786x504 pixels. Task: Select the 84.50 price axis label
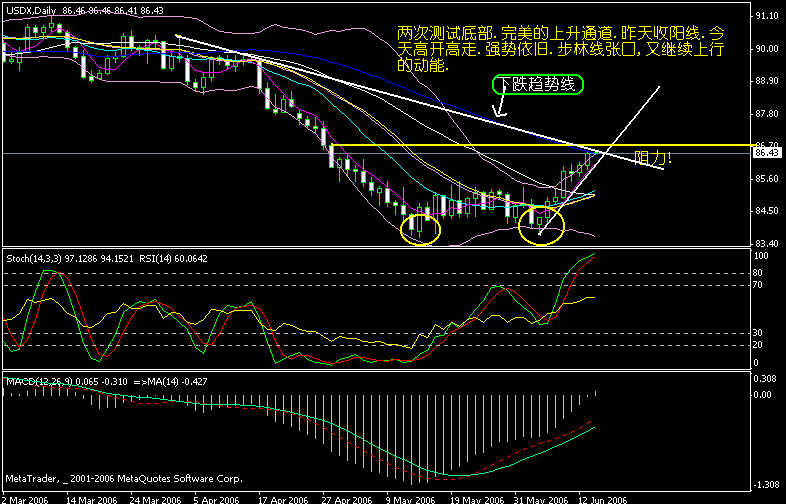767,211
